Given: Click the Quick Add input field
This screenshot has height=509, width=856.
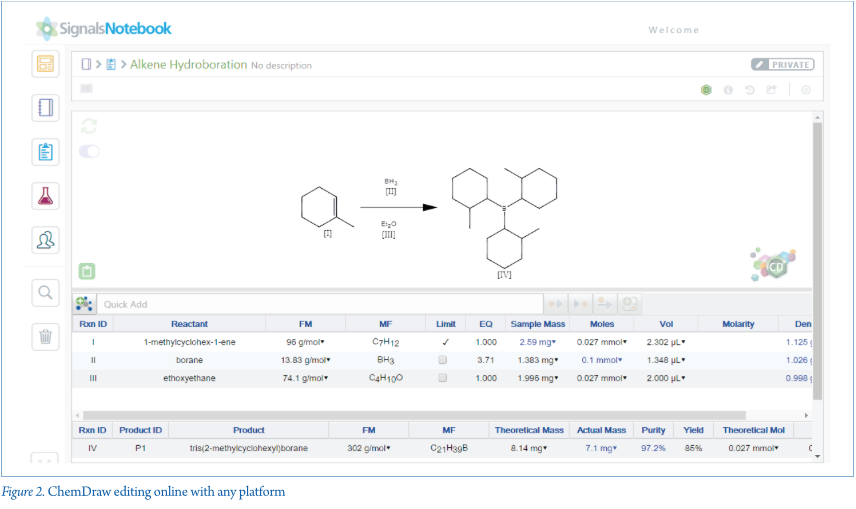Looking at the screenshot, I should [x=320, y=304].
